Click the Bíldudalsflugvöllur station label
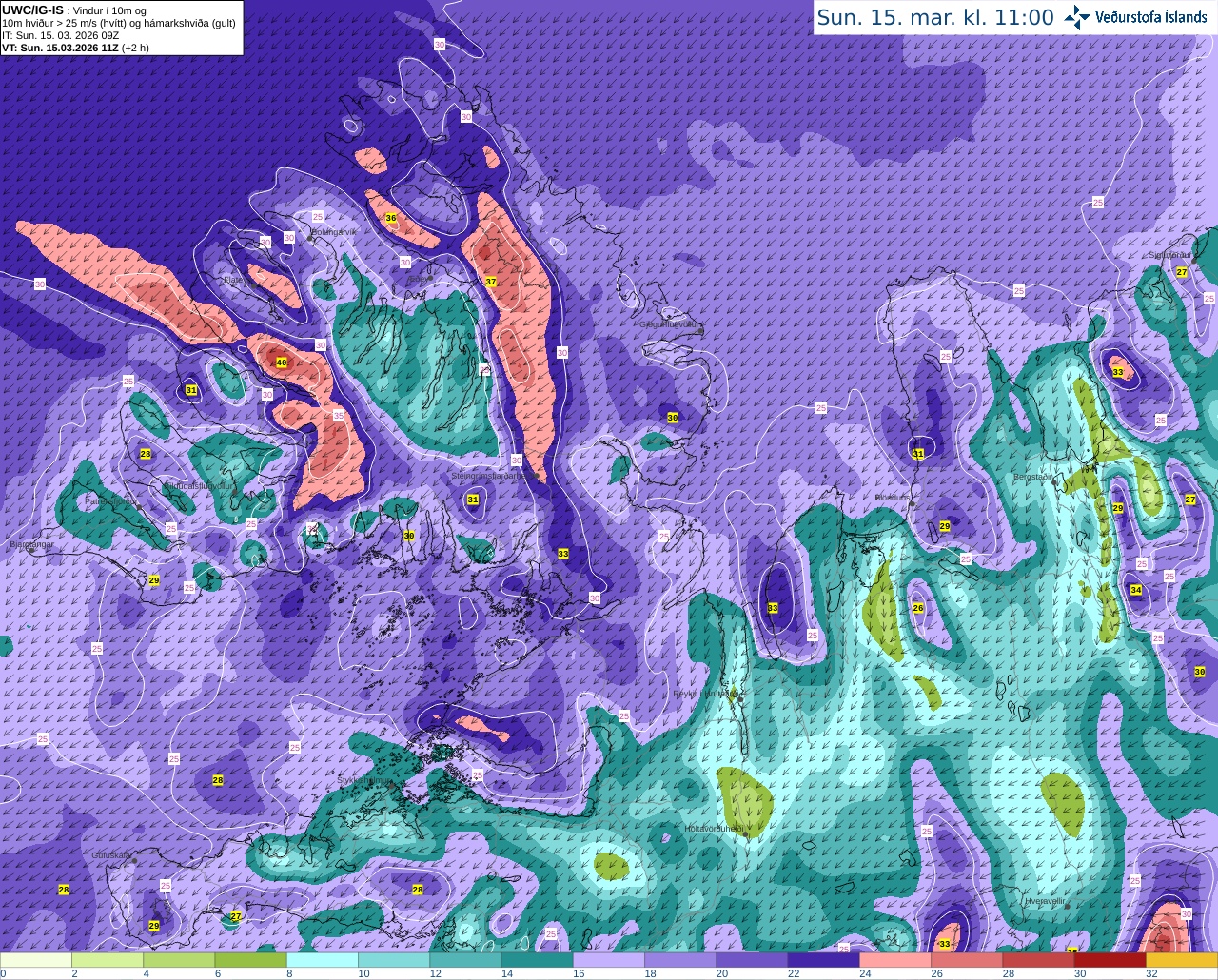1218x980 pixels. pyautogui.click(x=198, y=485)
